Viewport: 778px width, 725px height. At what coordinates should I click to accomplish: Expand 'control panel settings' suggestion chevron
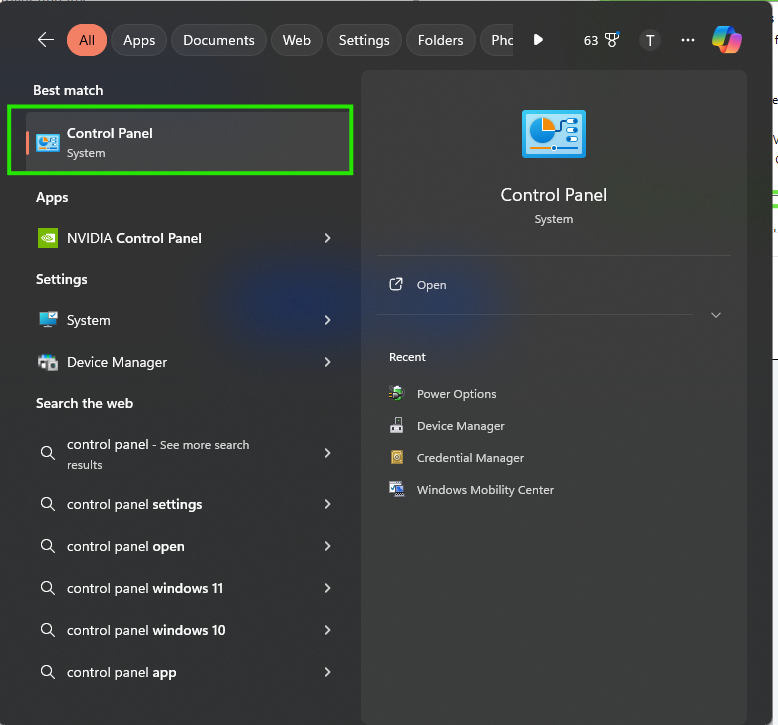tap(327, 504)
